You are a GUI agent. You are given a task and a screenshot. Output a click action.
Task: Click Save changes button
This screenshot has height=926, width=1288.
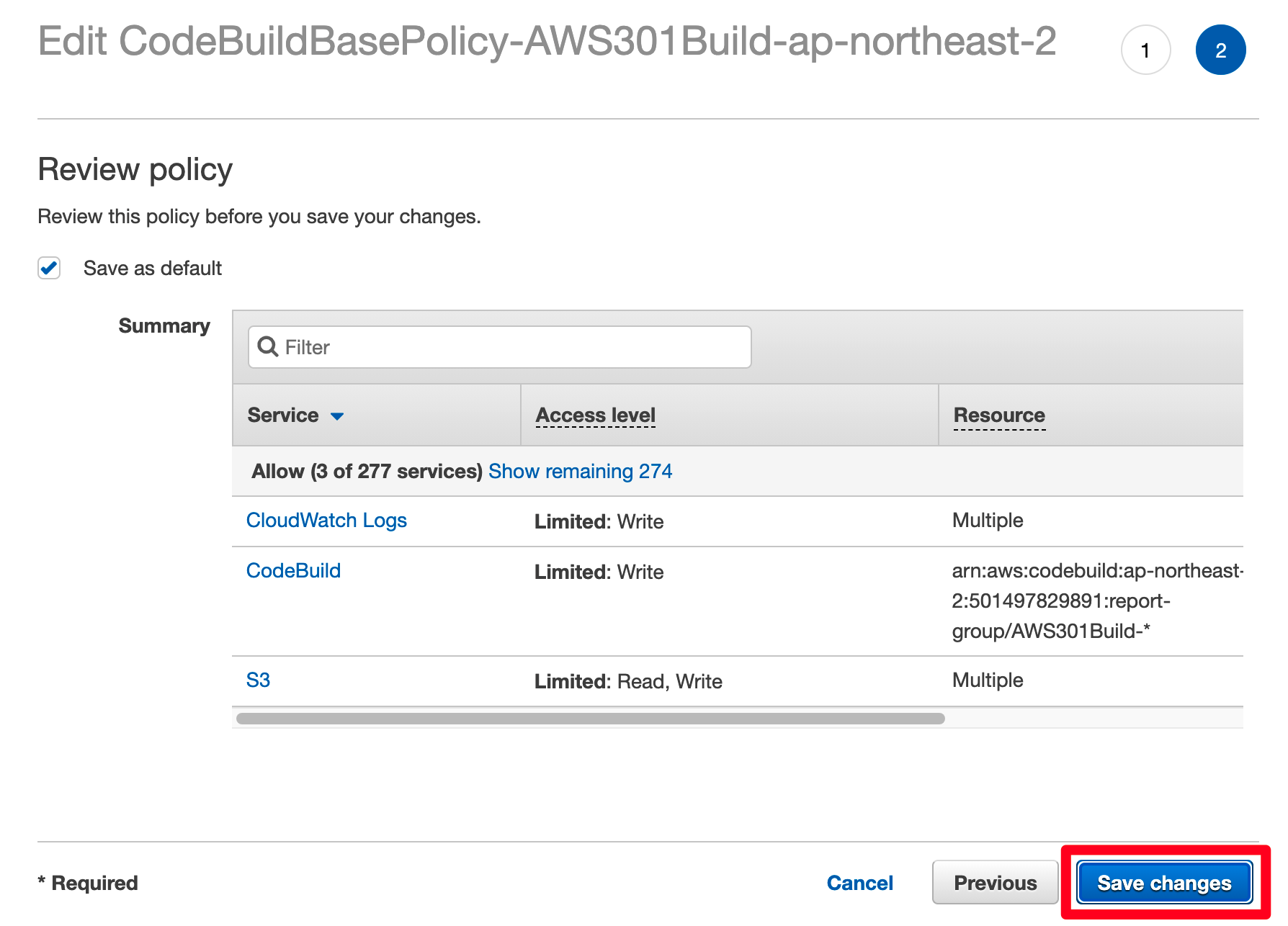point(1164,883)
